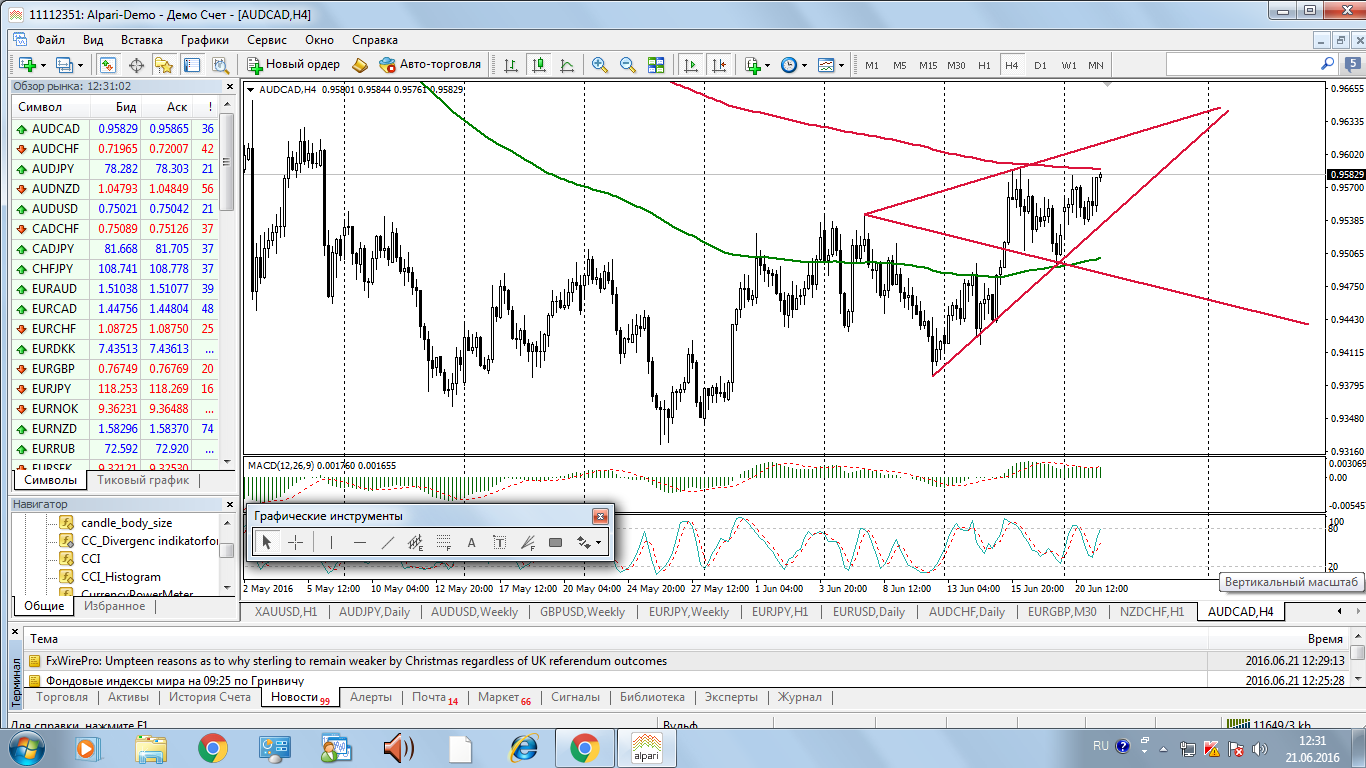
Task: Switch chart to line chart icon
Action: click(567, 65)
